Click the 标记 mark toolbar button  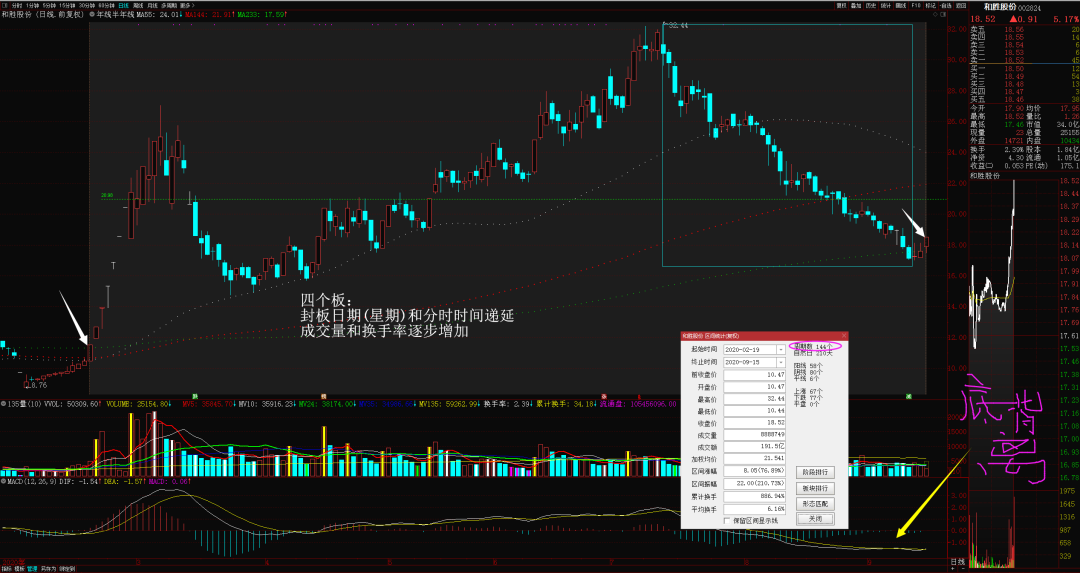(931, 6)
